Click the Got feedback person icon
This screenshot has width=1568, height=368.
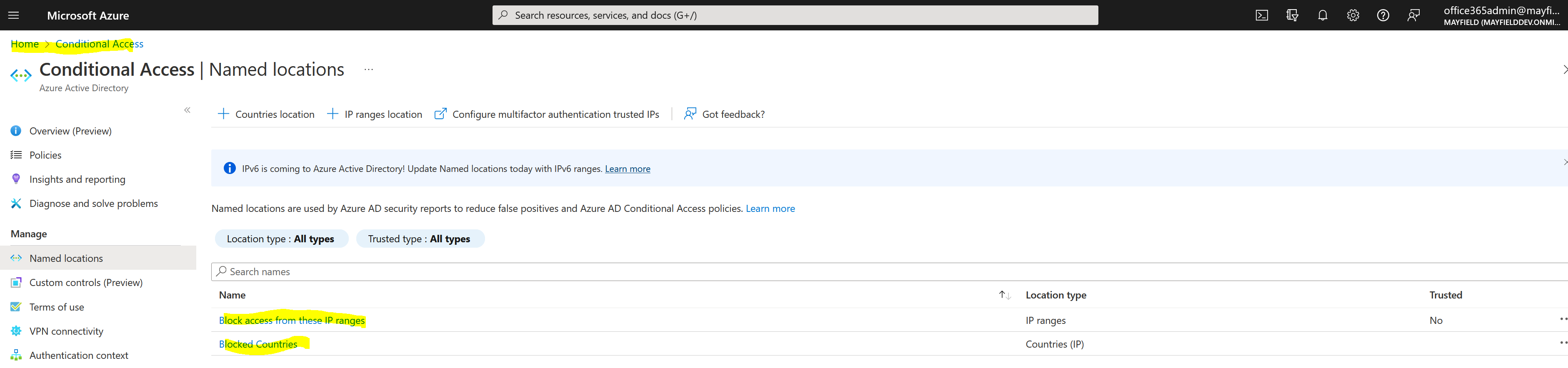coord(690,114)
